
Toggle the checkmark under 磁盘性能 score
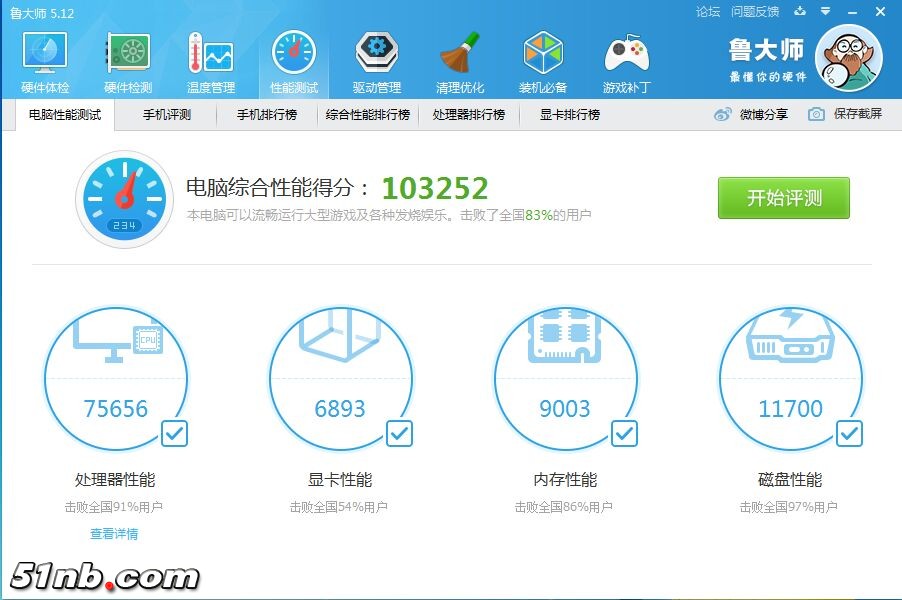(849, 434)
